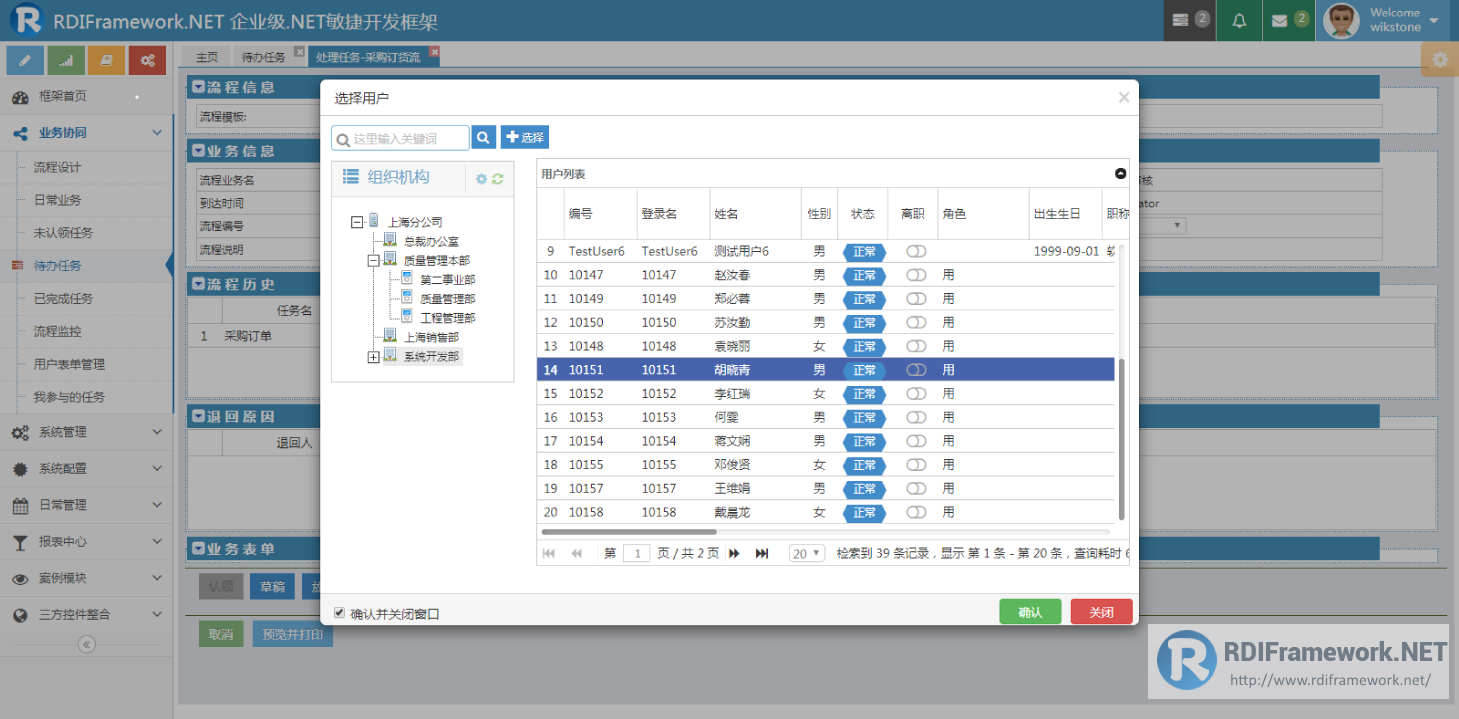Toggle resignation switch for TestUser6
1459x719 pixels.
(x=916, y=251)
